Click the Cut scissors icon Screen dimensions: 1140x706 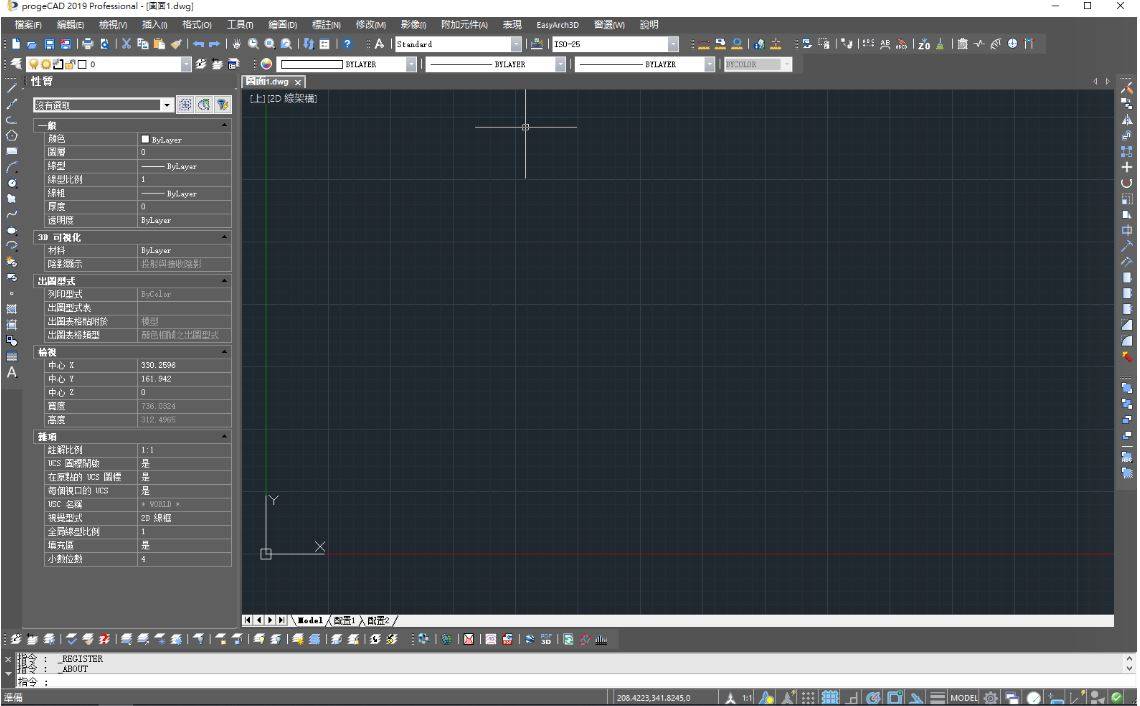click(127, 44)
